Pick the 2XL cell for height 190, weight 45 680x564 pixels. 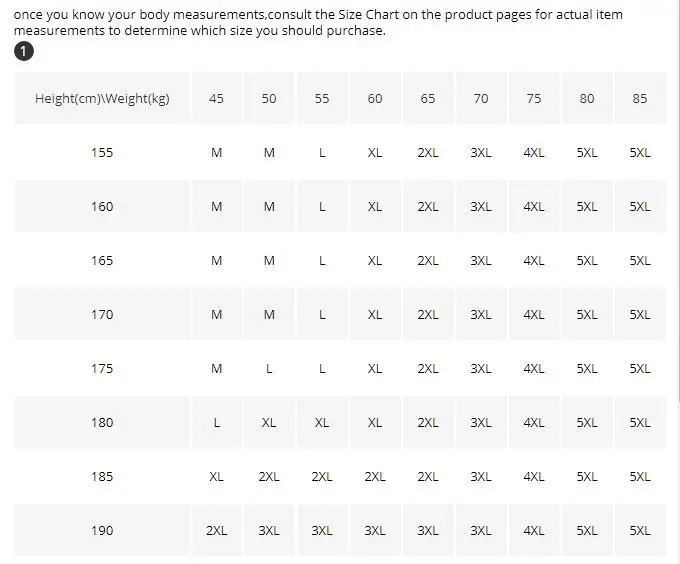pos(216,531)
